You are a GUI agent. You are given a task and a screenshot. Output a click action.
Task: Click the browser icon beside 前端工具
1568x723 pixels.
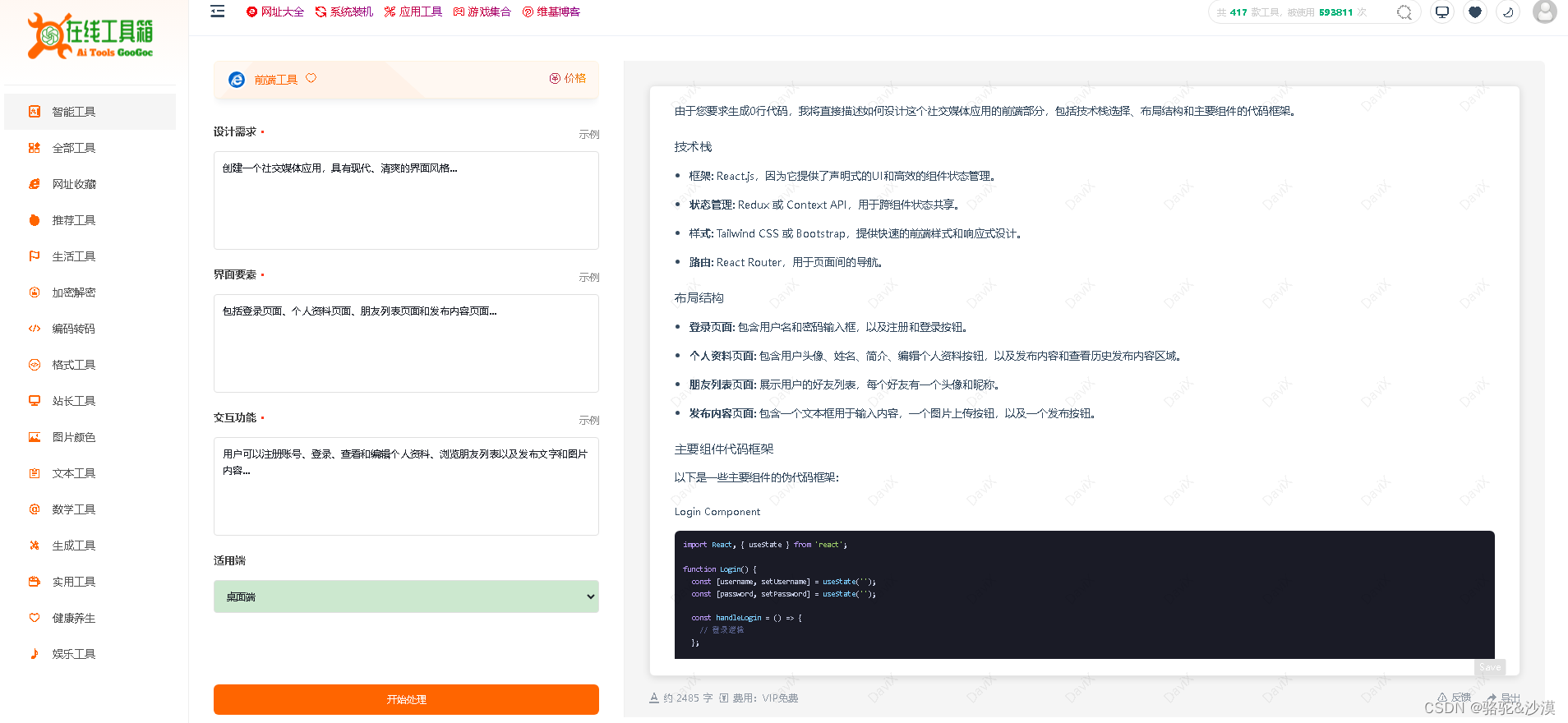(237, 80)
